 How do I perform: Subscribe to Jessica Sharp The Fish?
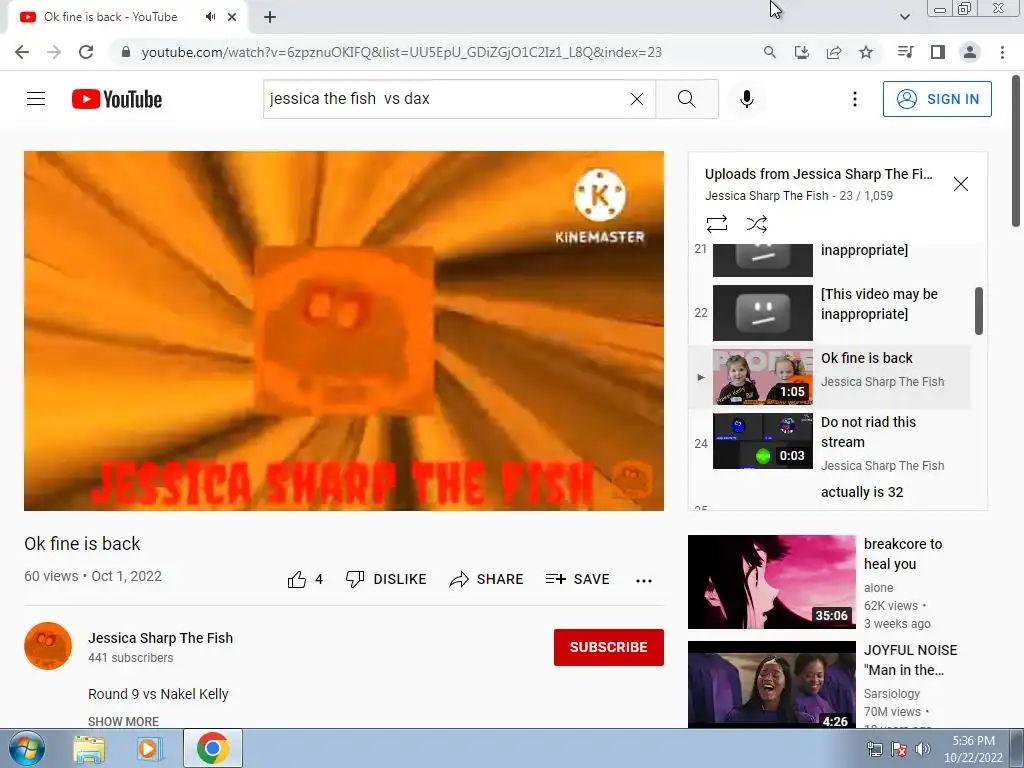pyautogui.click(x=609, y=647)
